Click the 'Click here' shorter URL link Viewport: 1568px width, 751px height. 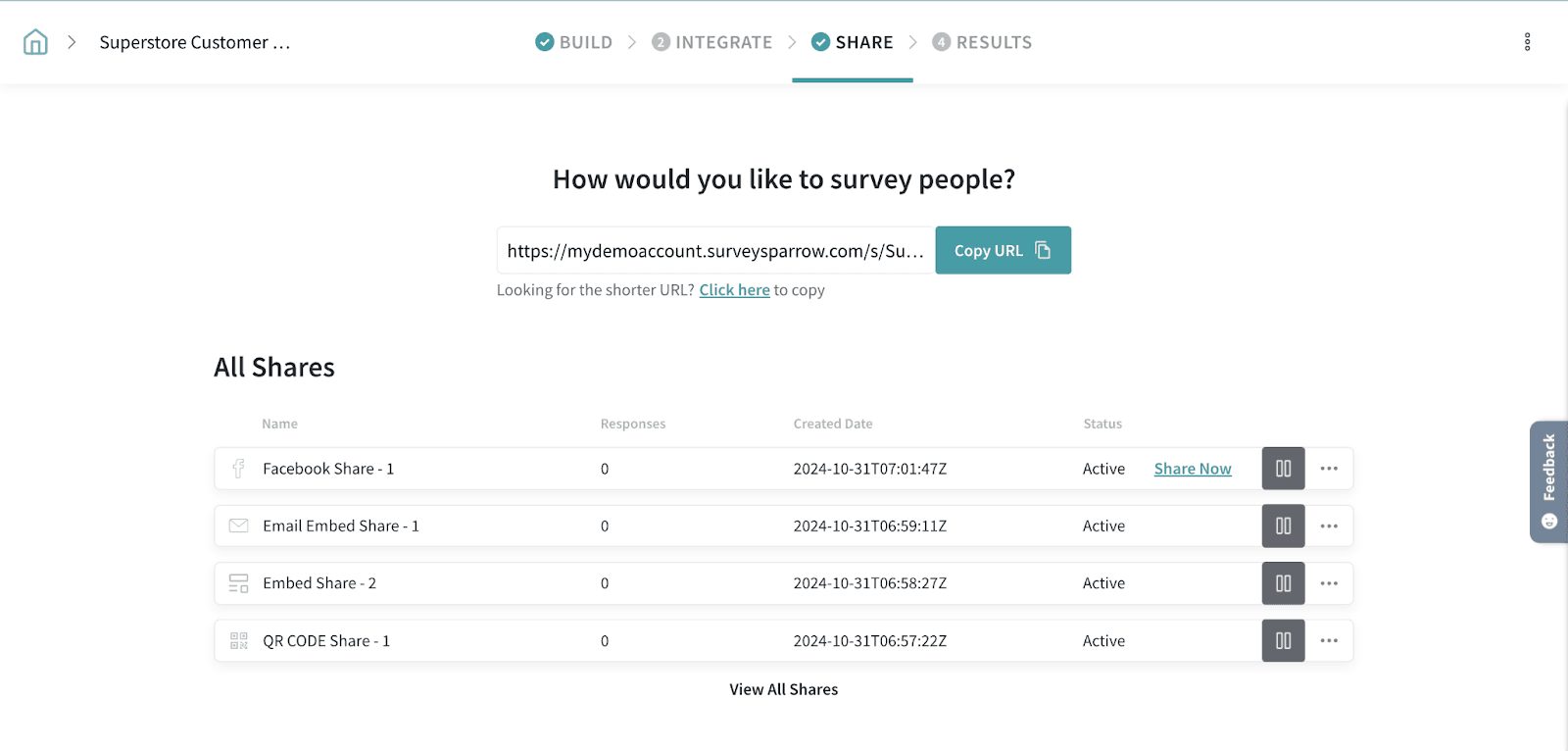(x=734, y=290)
